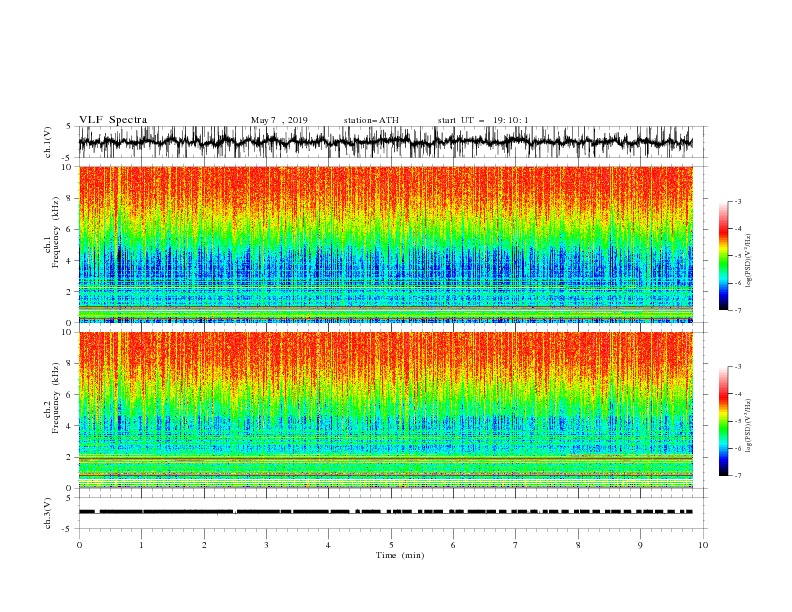792x612 pixels.
Task: Click the time axis tick label "10" at right end
Action: (x=703, y=545)
